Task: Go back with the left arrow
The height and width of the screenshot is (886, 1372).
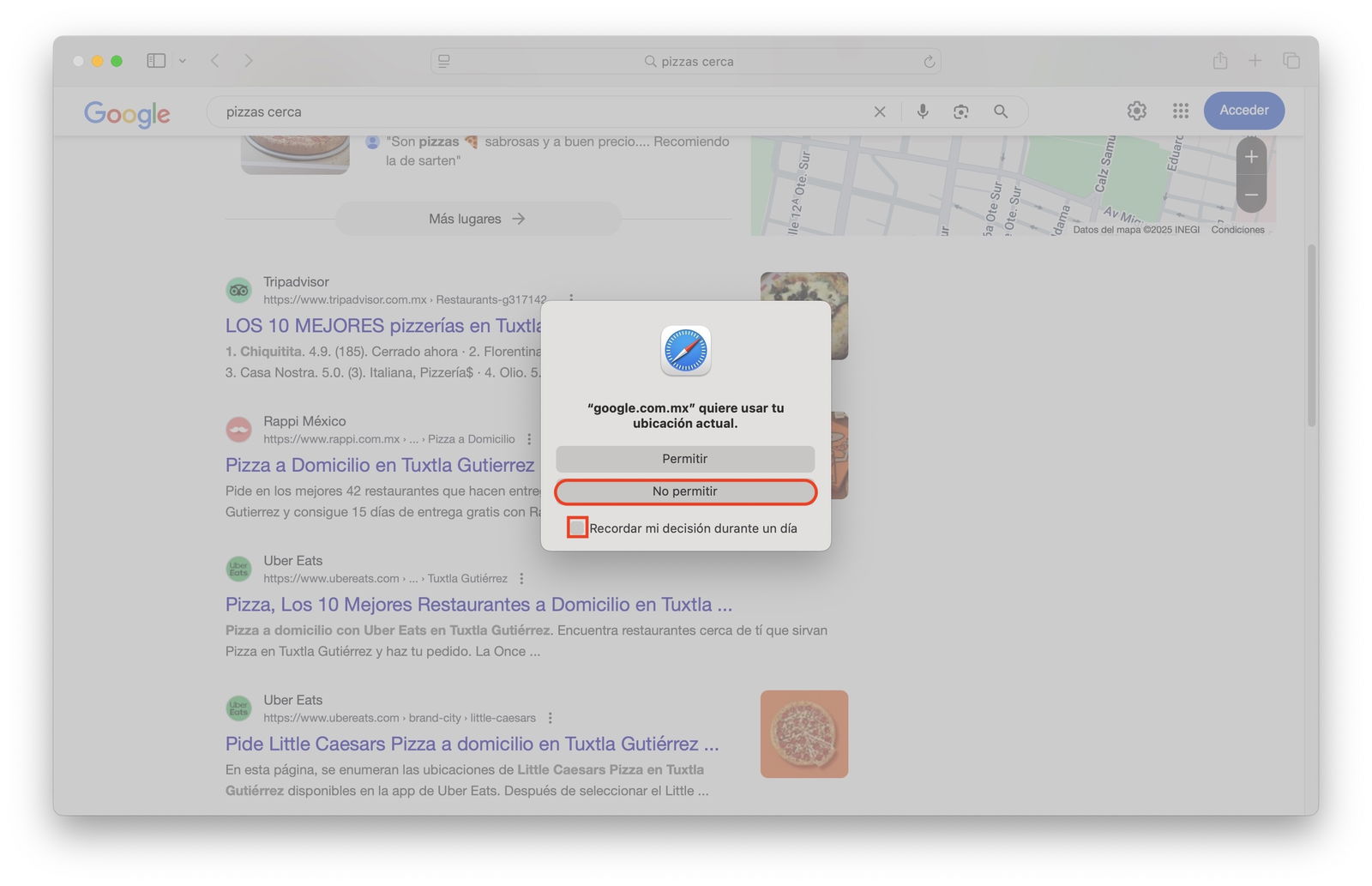Action: coord(215,61)
